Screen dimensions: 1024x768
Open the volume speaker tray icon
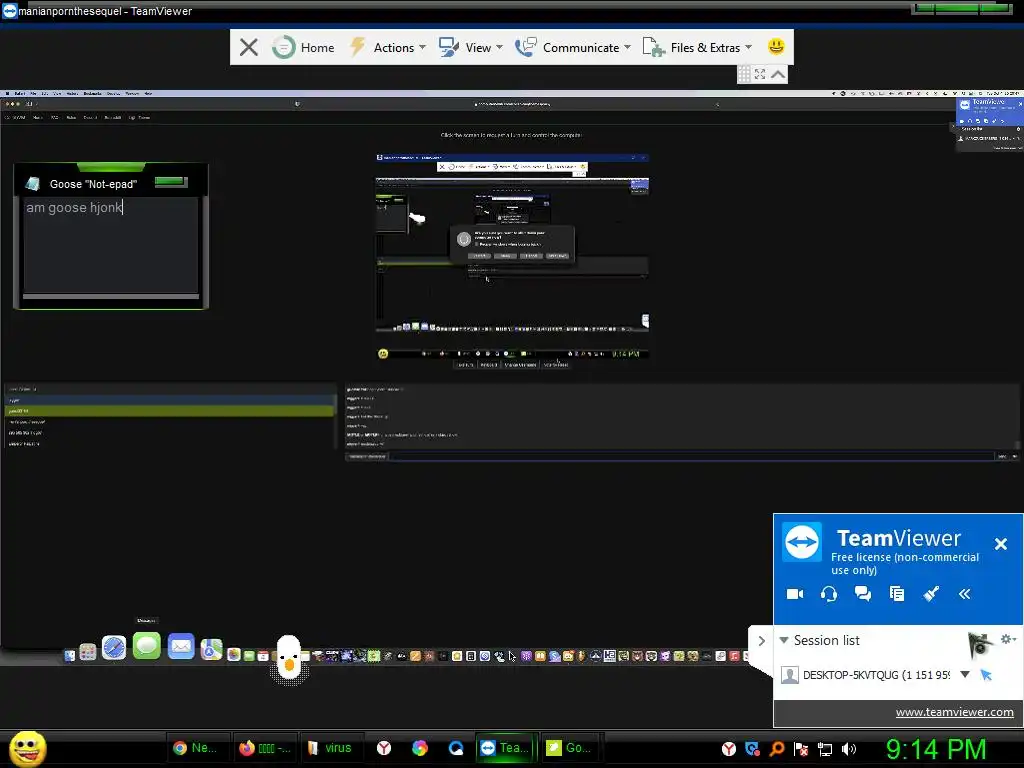(849, 749)
